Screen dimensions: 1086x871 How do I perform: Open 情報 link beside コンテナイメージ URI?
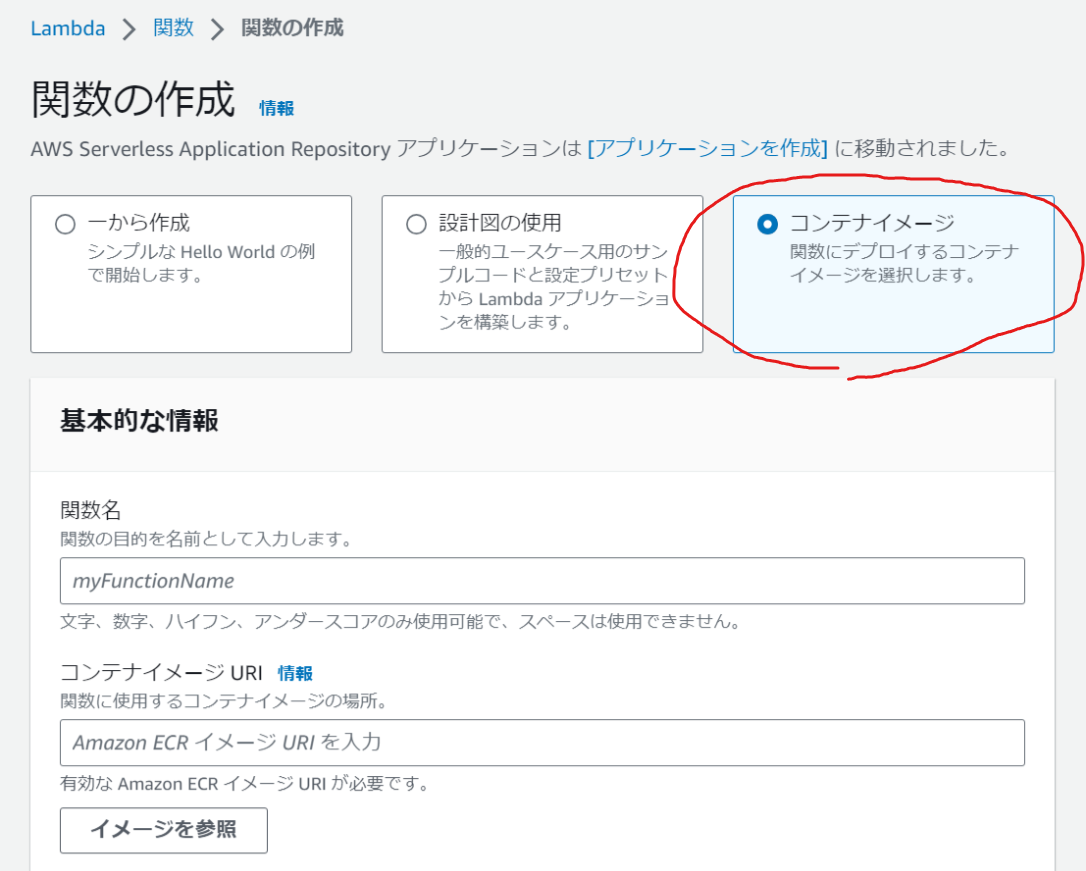(295, 673)
